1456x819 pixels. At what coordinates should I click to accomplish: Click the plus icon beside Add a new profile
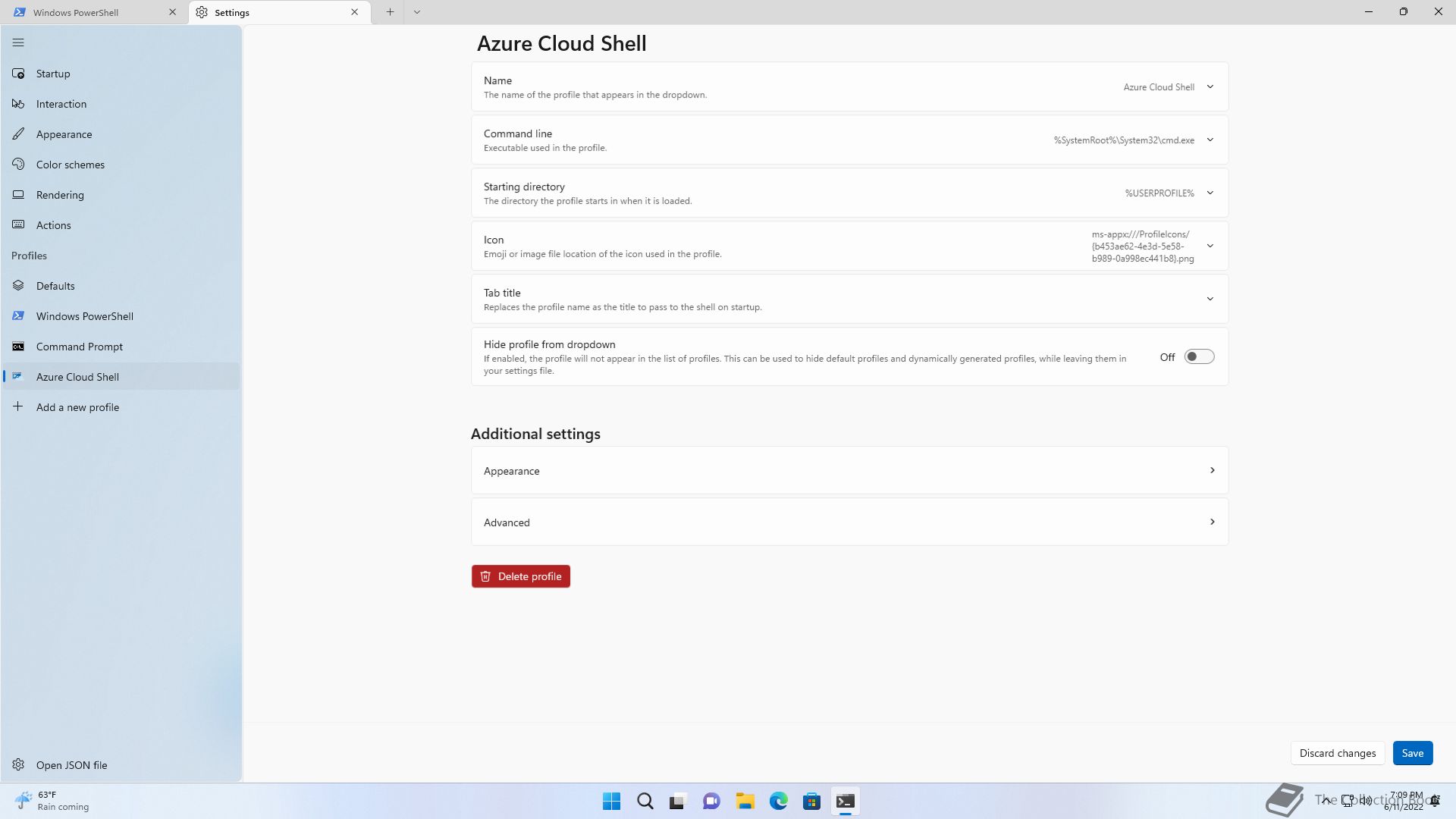tap(18, 407)
